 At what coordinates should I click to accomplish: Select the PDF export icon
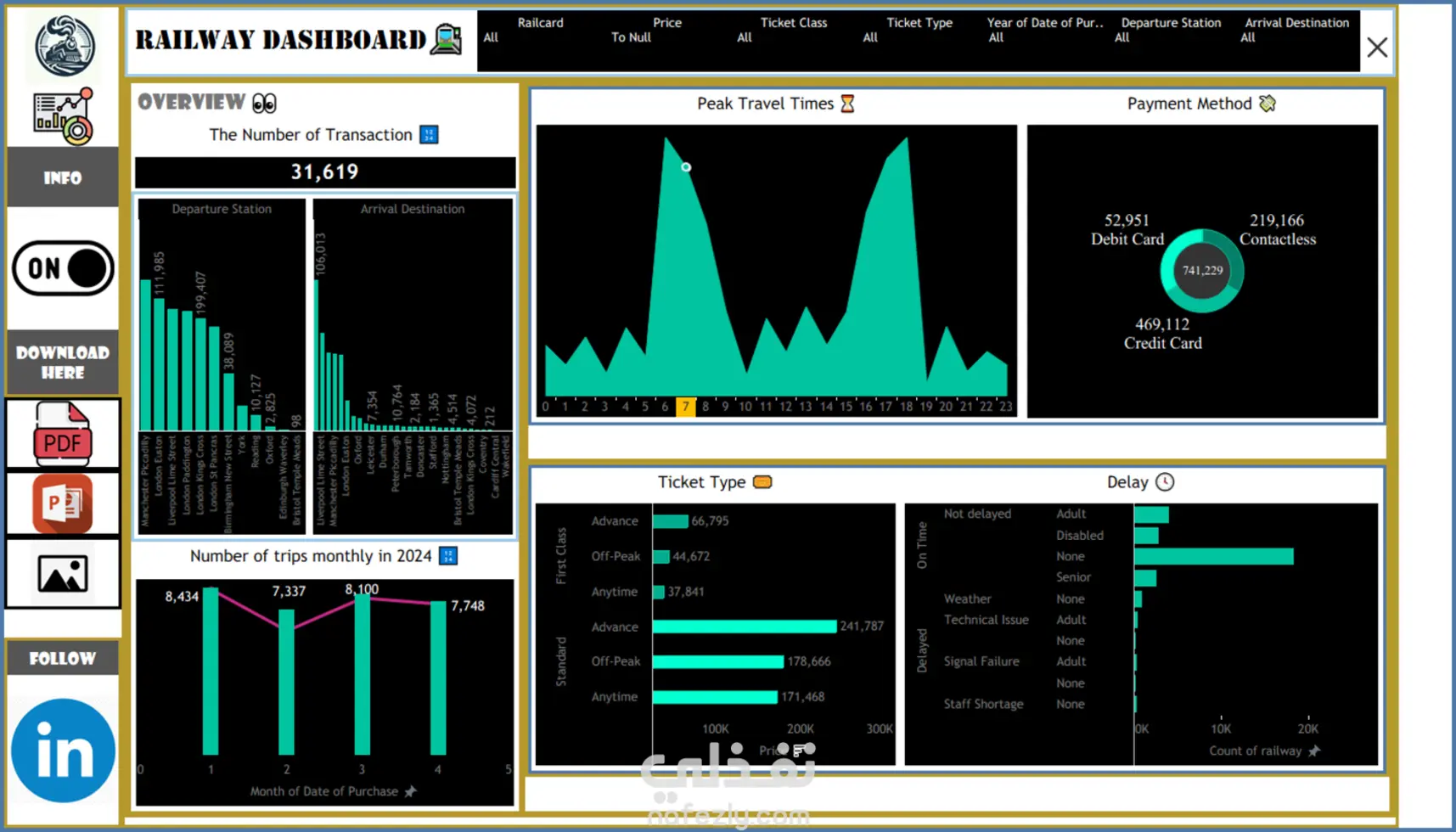point(63,434)
